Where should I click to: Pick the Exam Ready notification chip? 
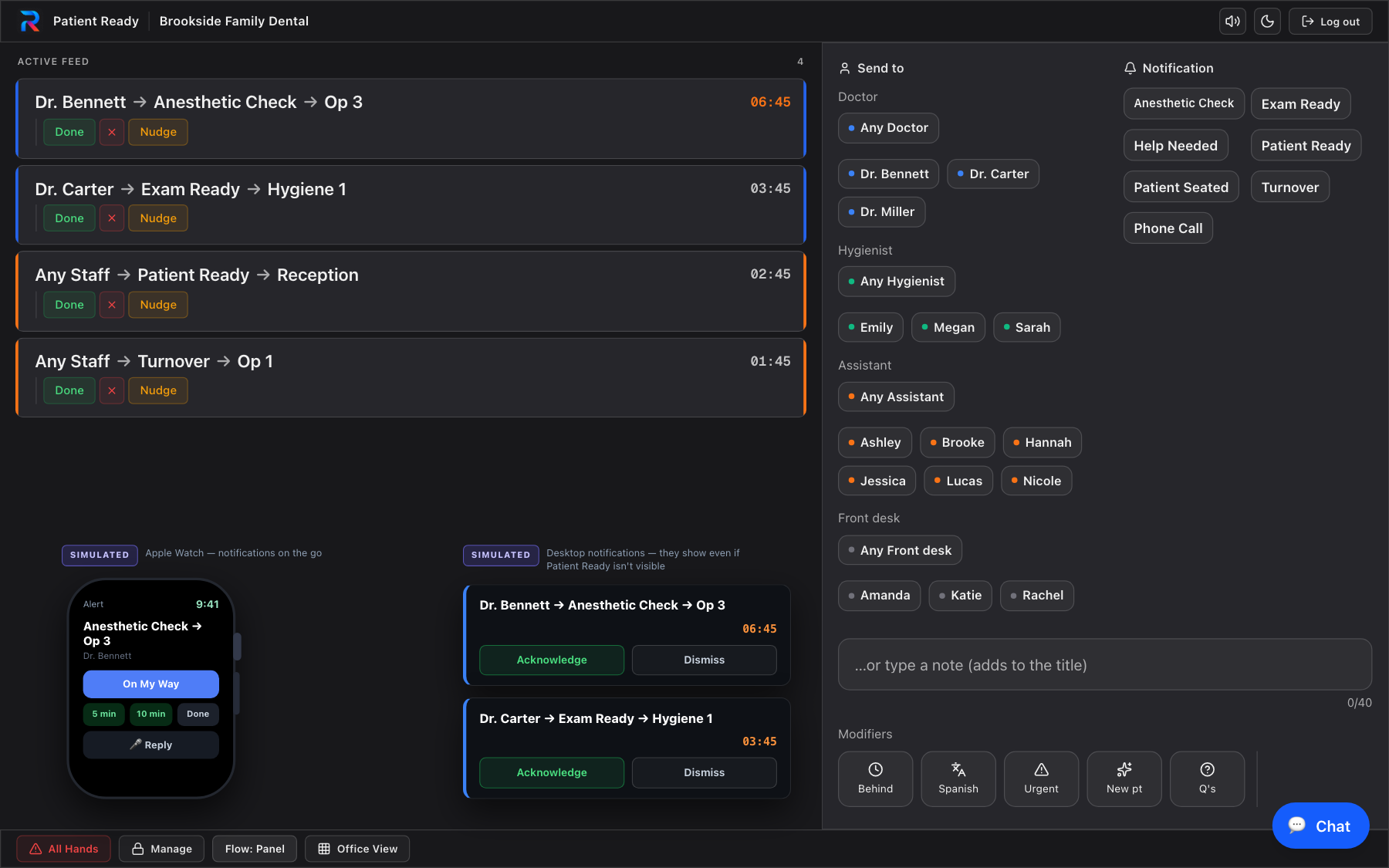click(1300, 103)
